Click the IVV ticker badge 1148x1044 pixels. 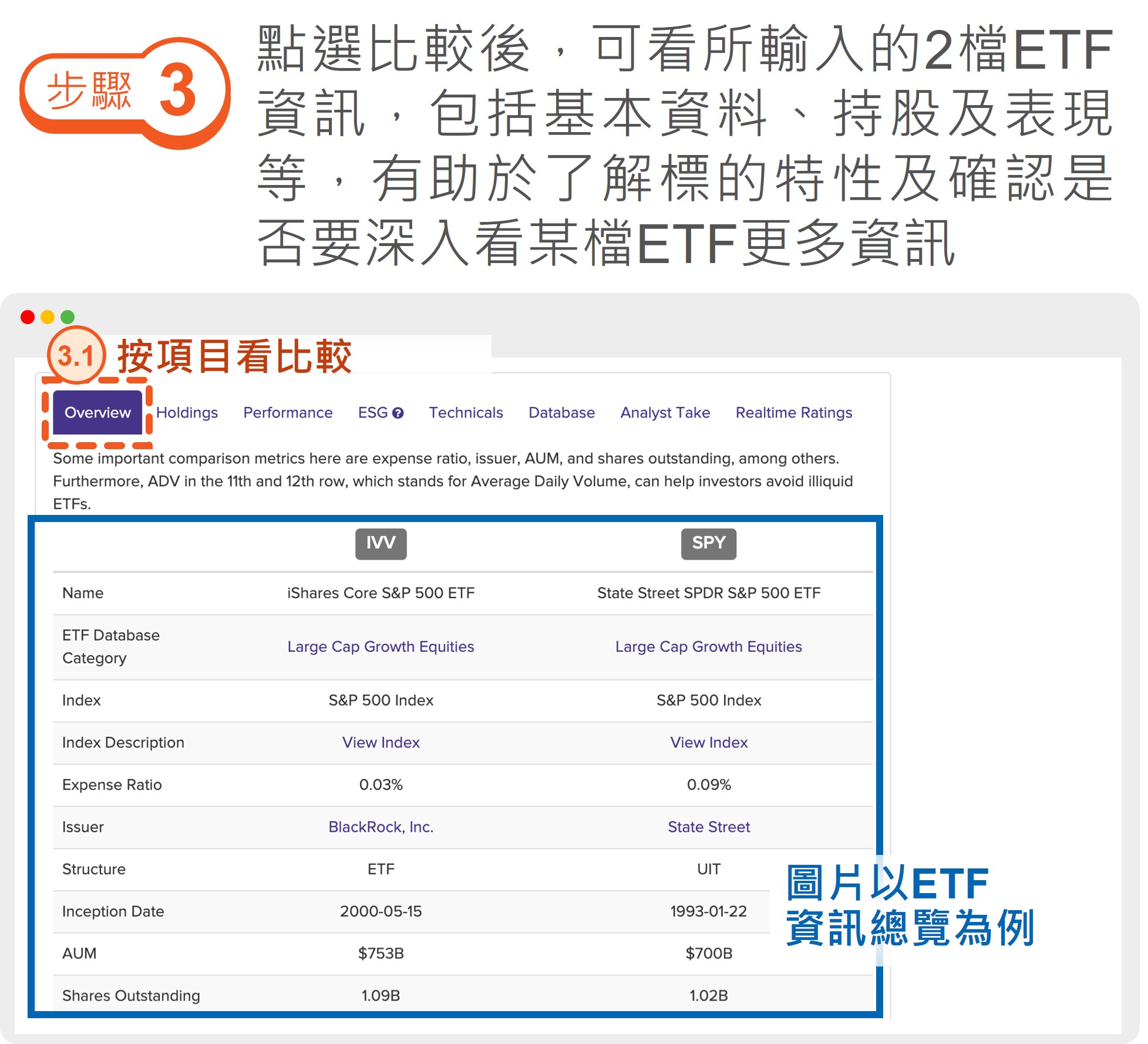pos(381,543)
